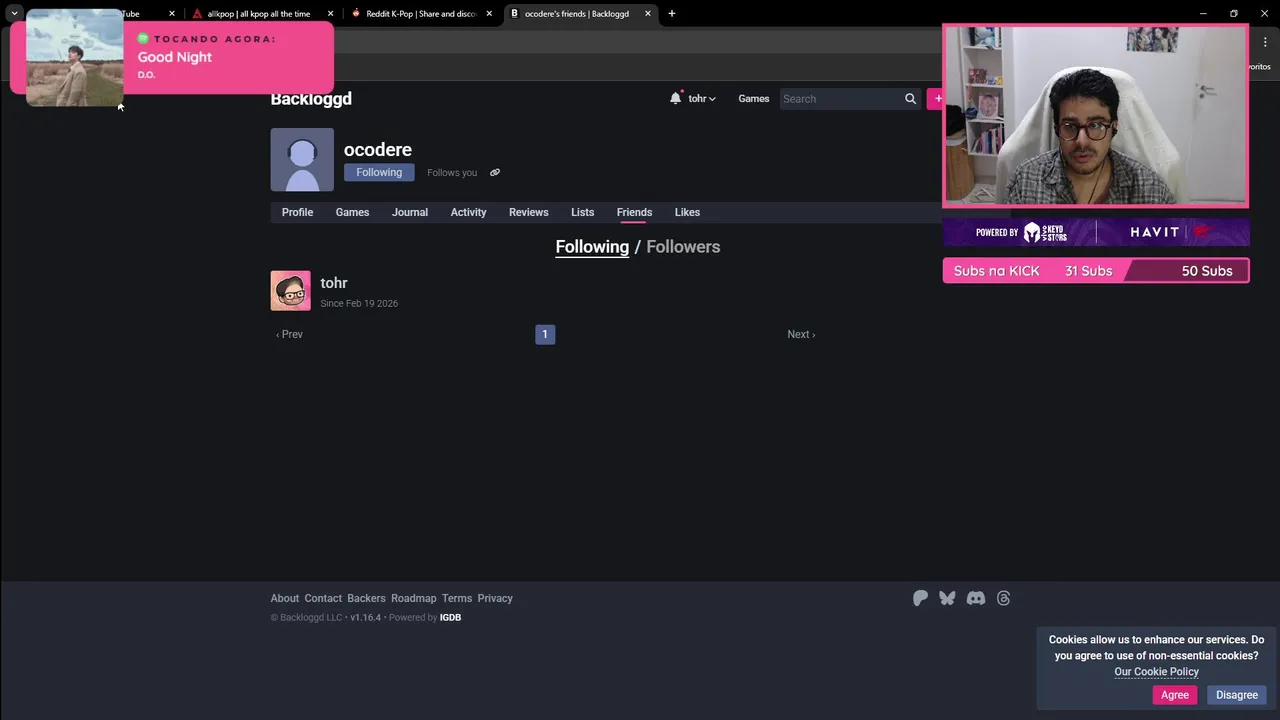Open the Bluesky butterfly icon
Image resolution: width=1280 pixels, height=720 pixels.
coord(947,598)
